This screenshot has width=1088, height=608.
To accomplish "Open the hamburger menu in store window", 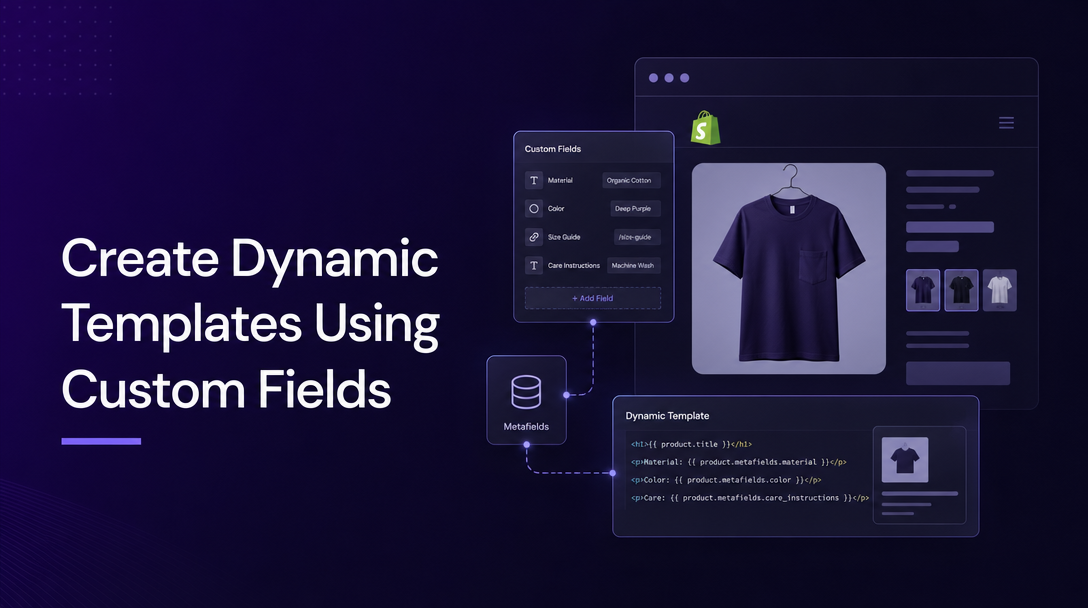I will pyautogui.click(x=1006, y=123).
